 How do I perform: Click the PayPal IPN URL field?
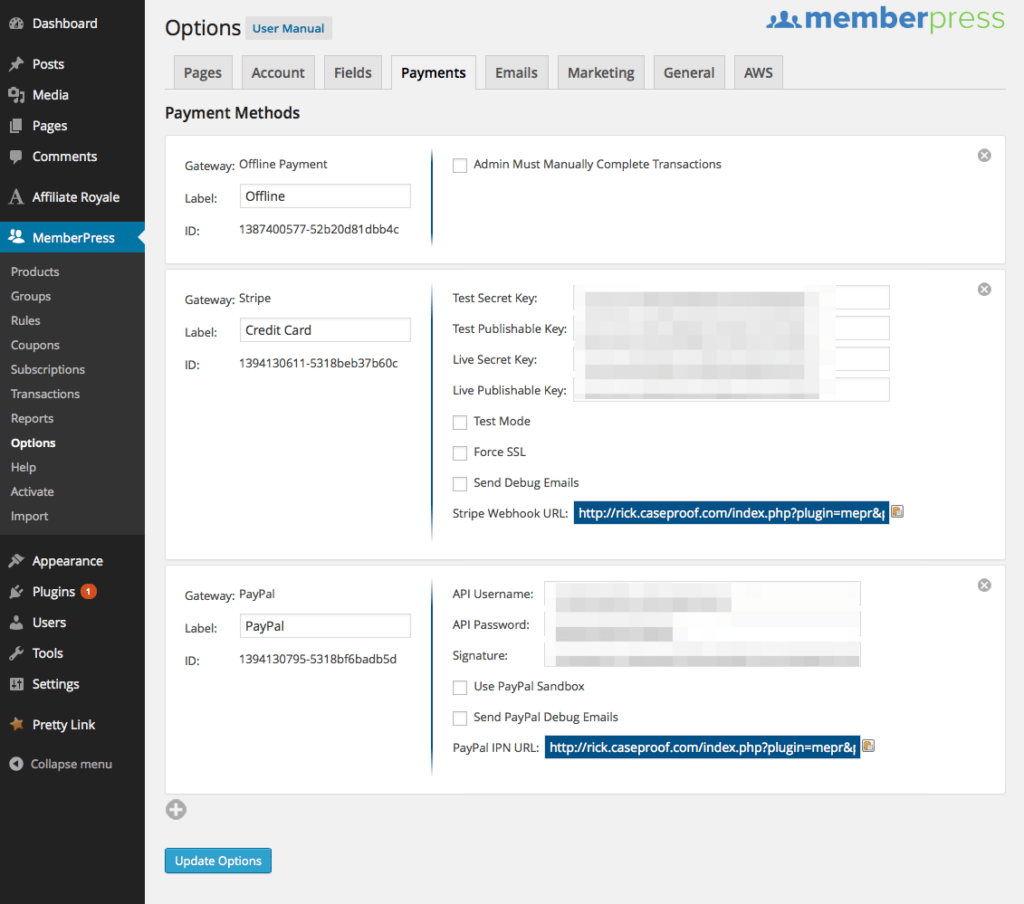click(702, 747)
